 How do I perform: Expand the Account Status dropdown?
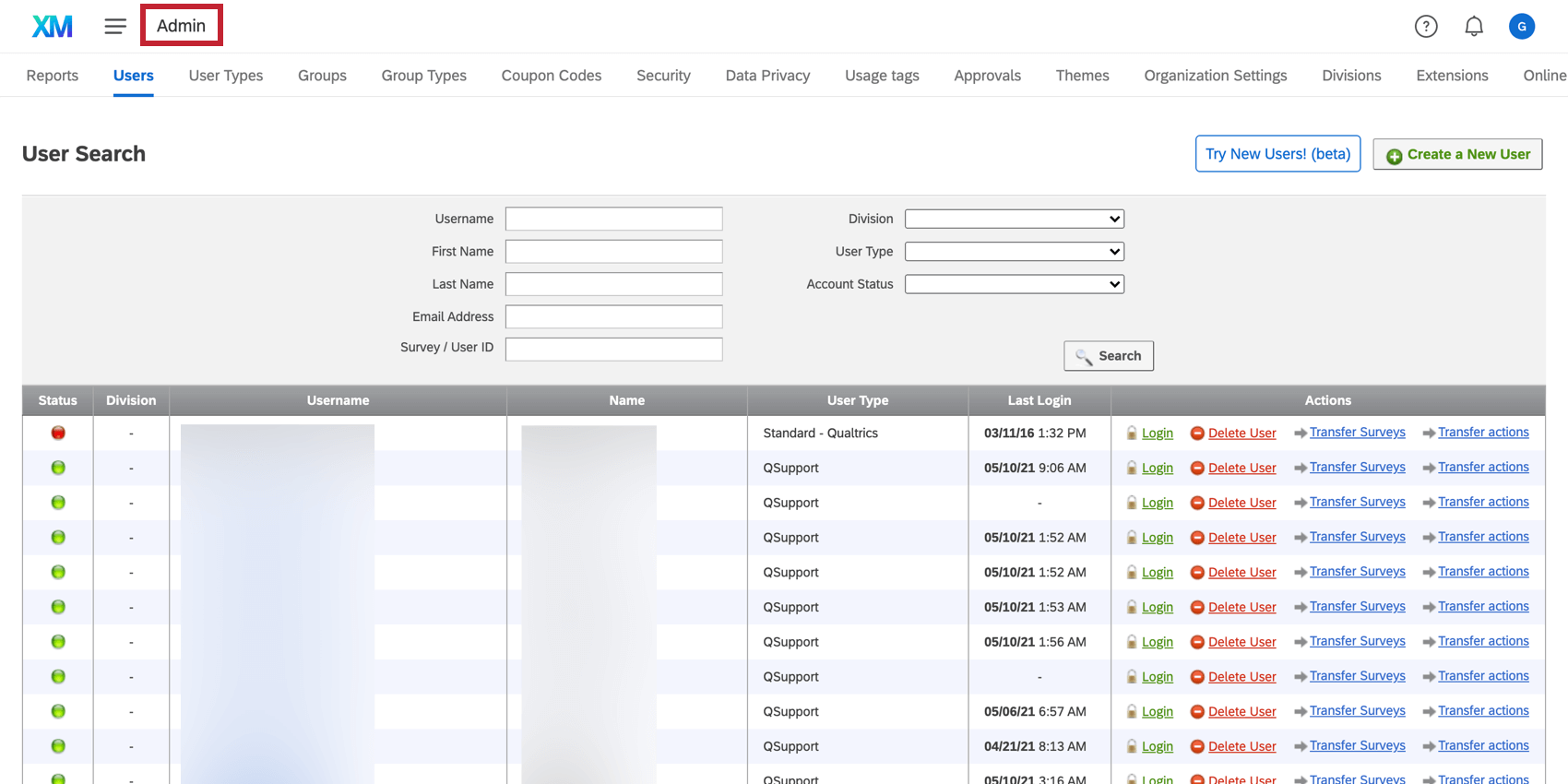[x=1014, y=284]
